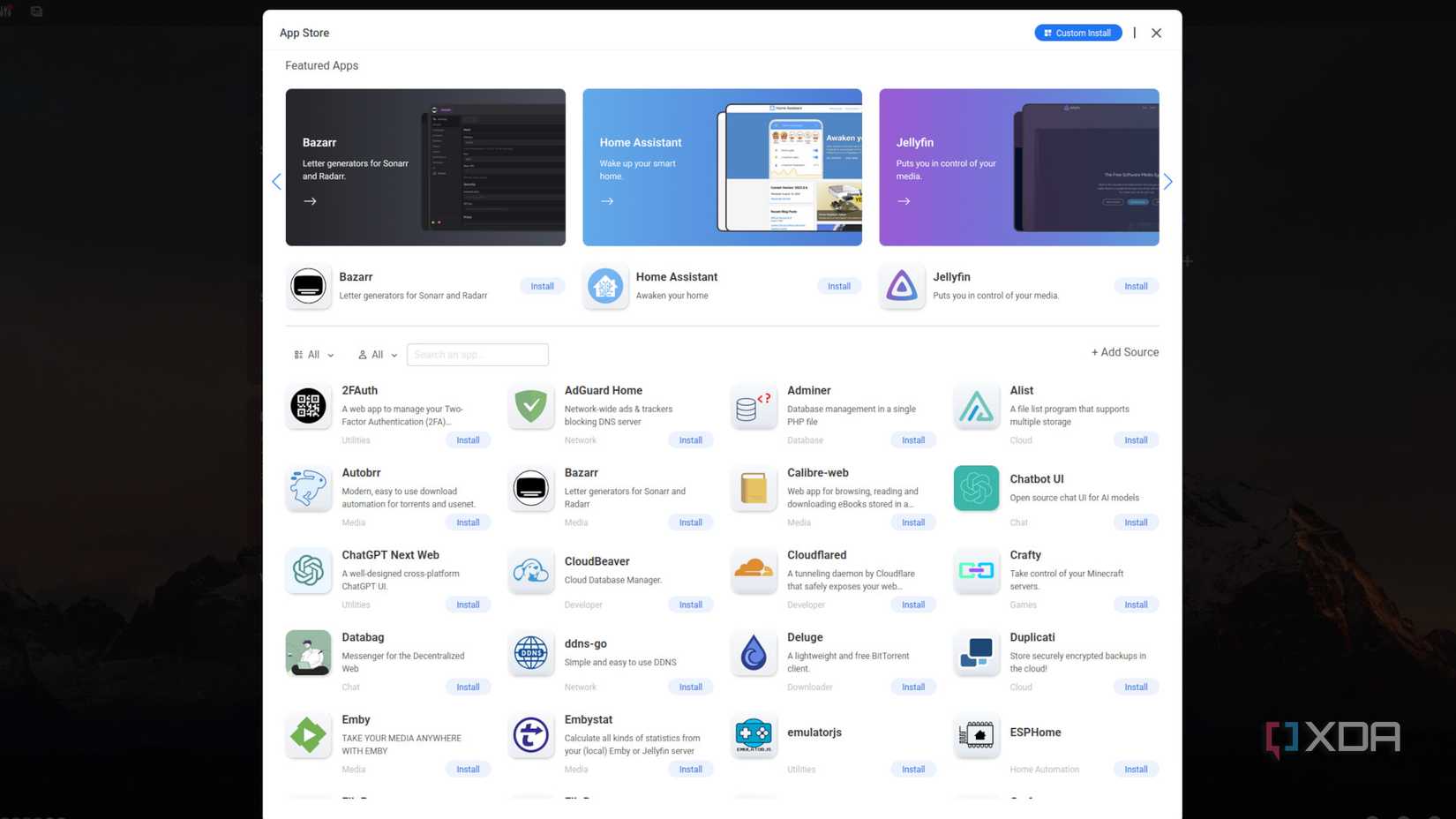Screen dimensions: 1456x819
Task: Install the Databag app
Action: pos(468,687)
